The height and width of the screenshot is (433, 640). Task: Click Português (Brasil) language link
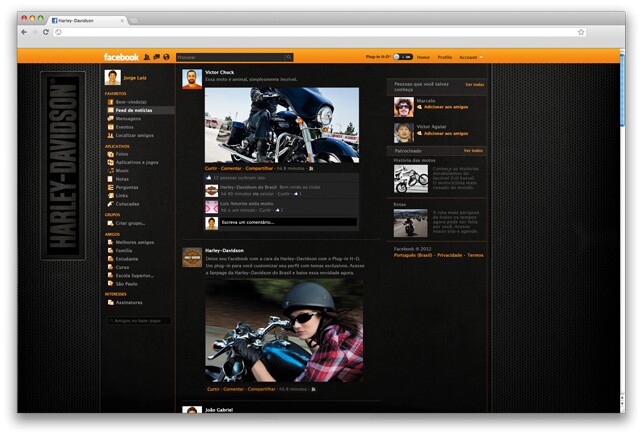tap(413, 255)
